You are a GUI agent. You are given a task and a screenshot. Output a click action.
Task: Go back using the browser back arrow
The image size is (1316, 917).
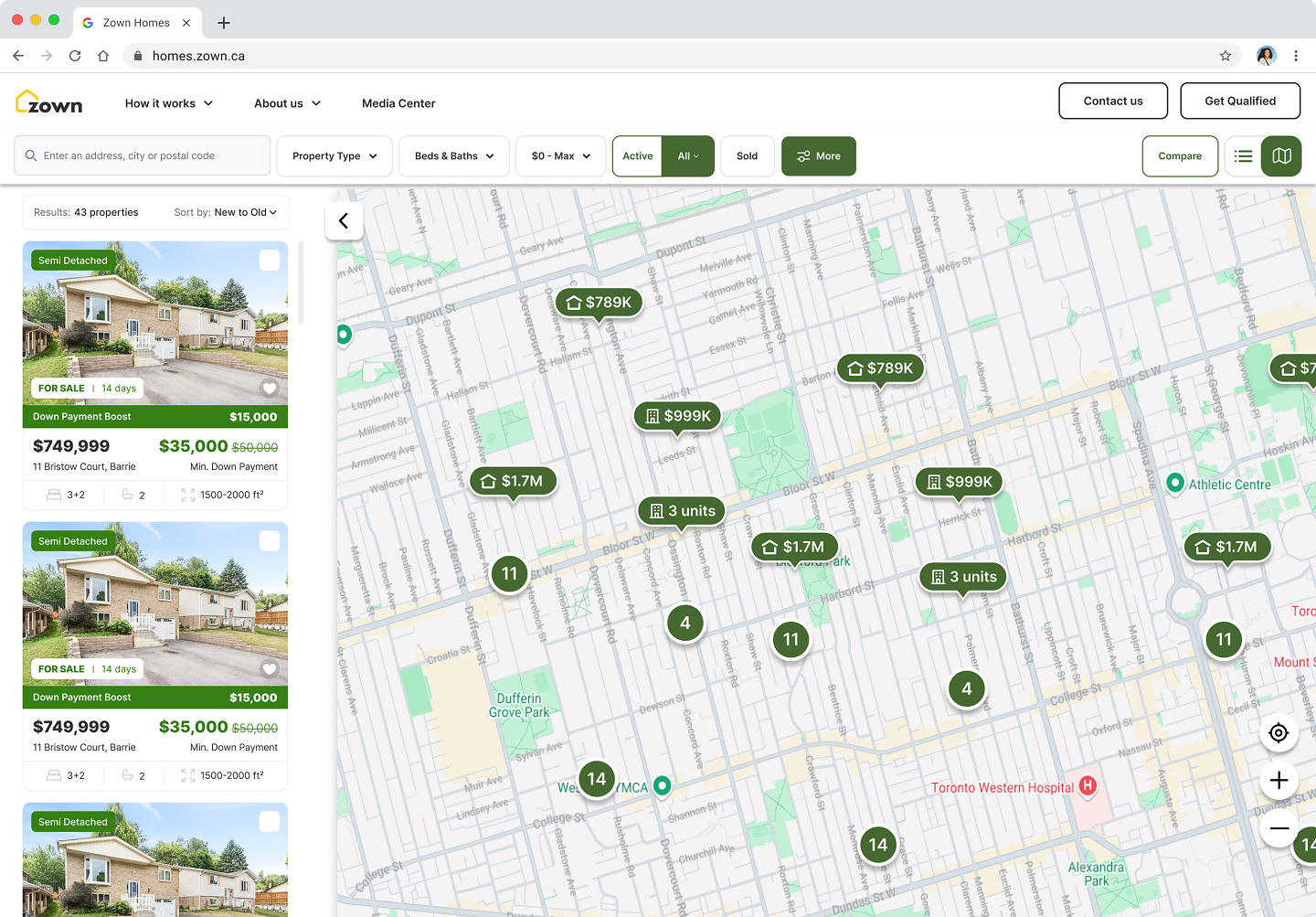point(18,56)
